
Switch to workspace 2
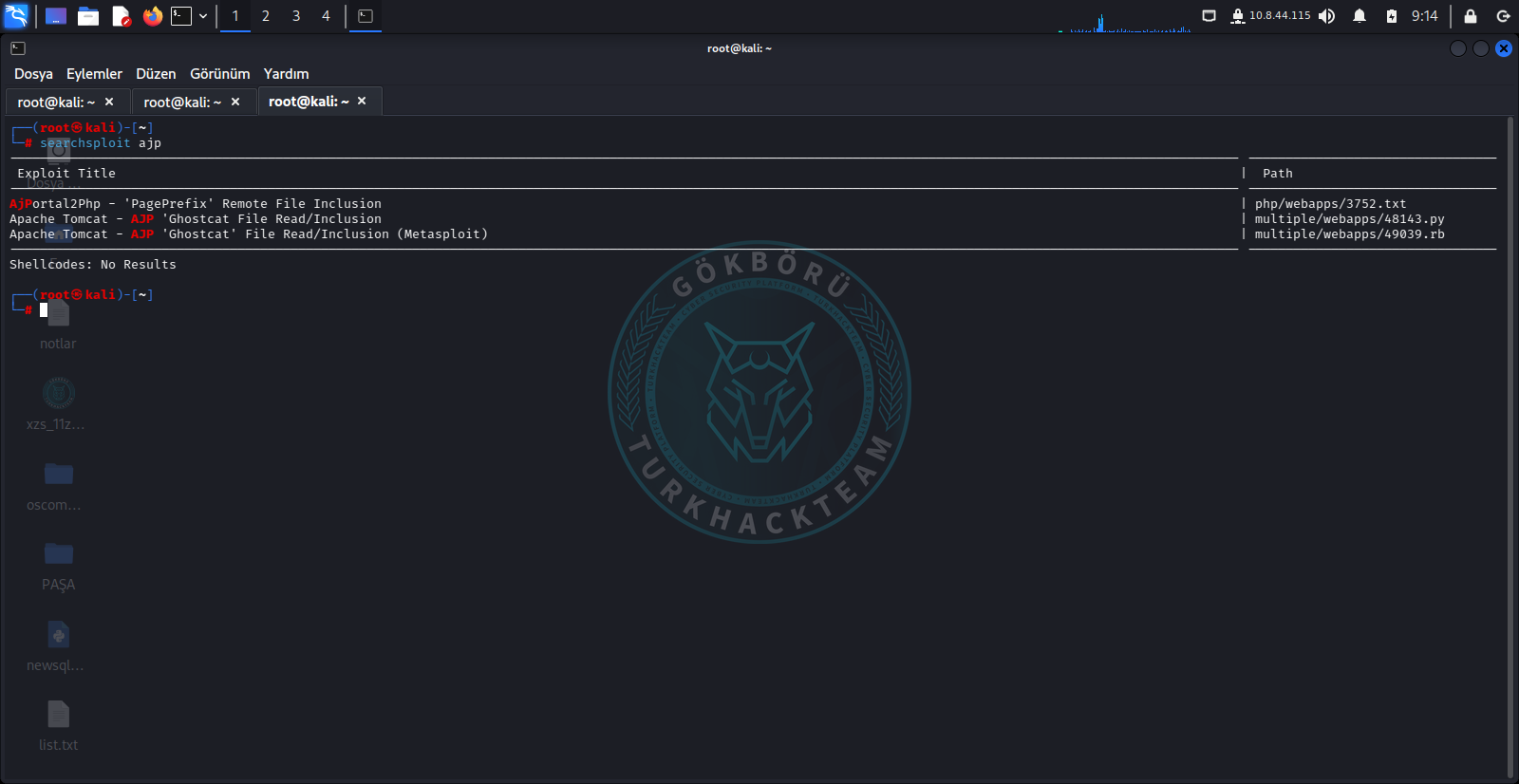pos(266,16)
